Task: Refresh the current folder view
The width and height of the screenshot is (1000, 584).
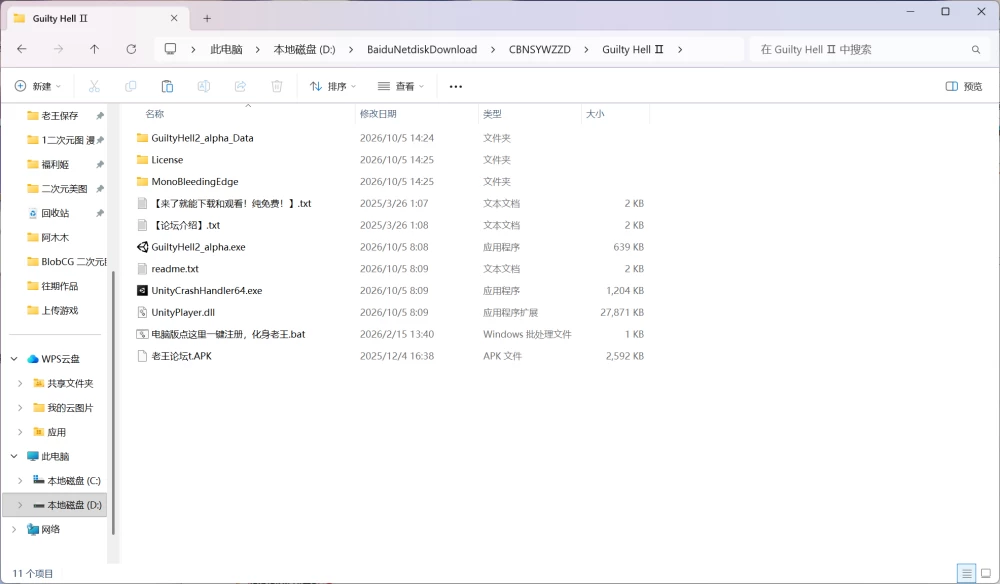Action: [x=131, y=49]
